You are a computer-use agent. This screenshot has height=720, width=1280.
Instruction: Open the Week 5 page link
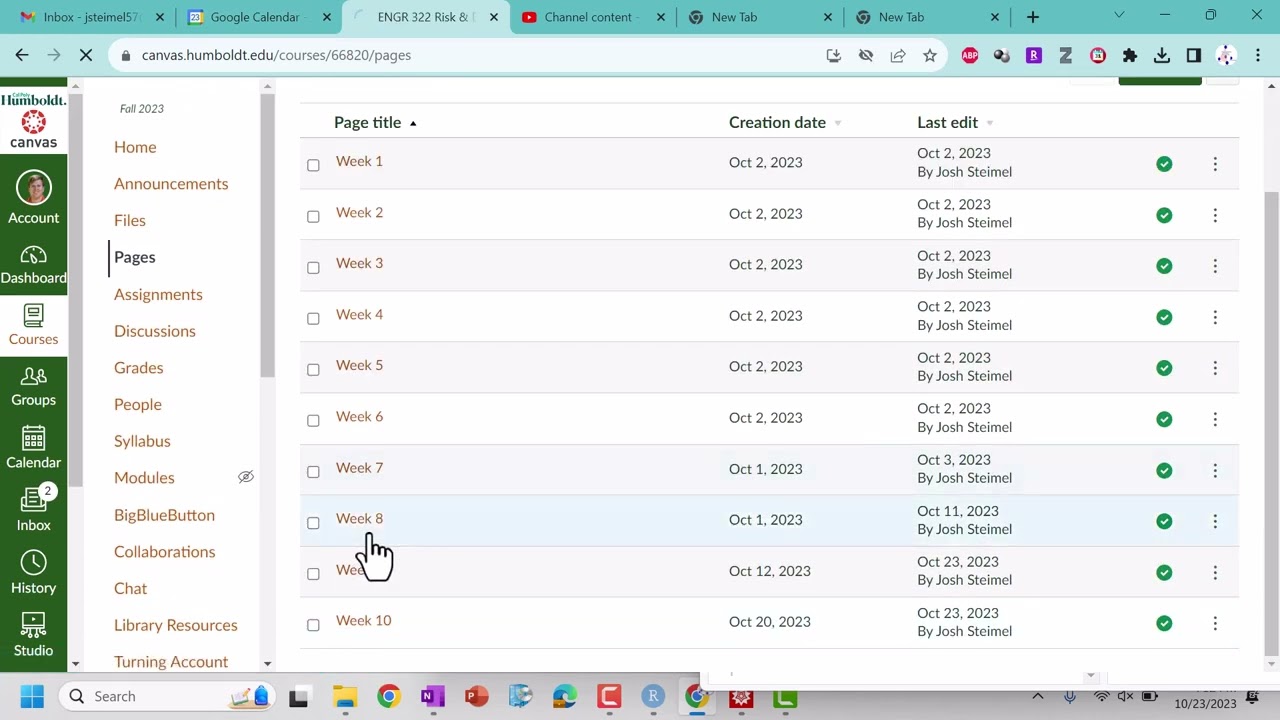[359, 365]
